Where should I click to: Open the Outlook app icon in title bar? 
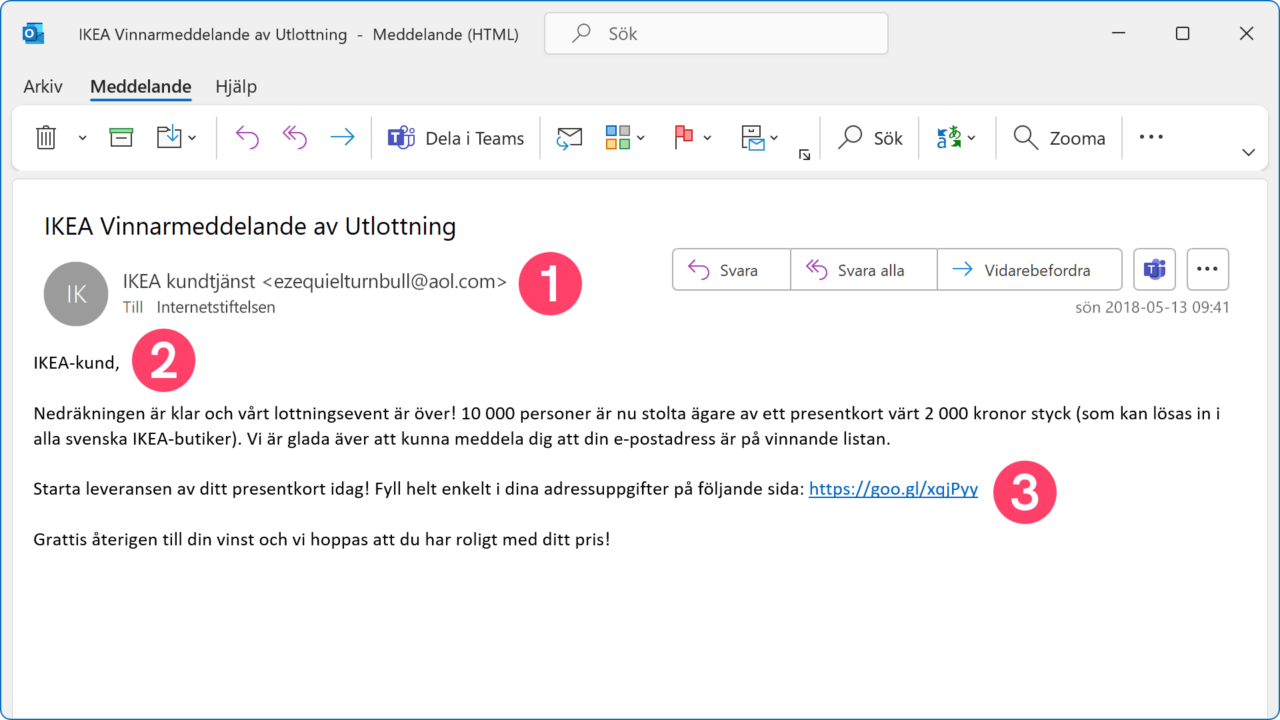coord(33,34)
